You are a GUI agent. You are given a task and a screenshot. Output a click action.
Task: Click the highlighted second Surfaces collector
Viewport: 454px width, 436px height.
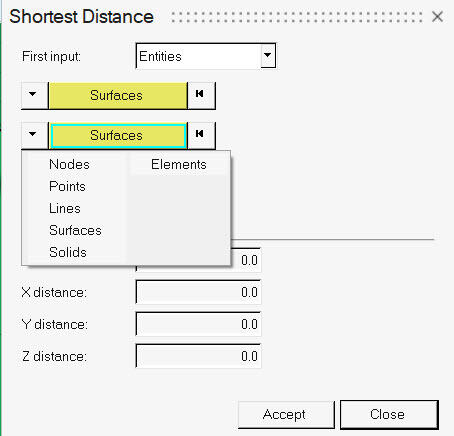118,135
